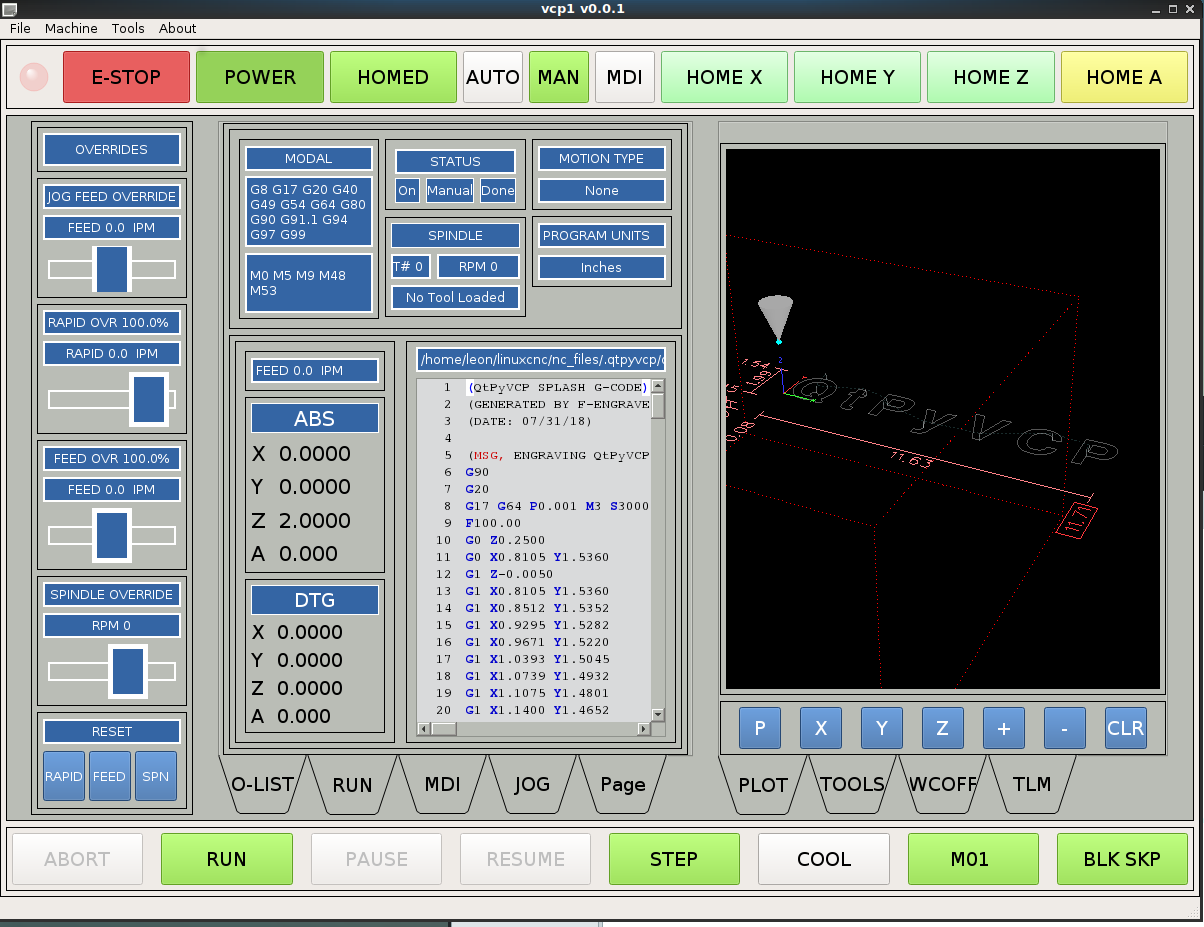Viewport: 1204px width, 927px height.
Task: Reset SPN spindle override
Action: [x=156, y=777]
